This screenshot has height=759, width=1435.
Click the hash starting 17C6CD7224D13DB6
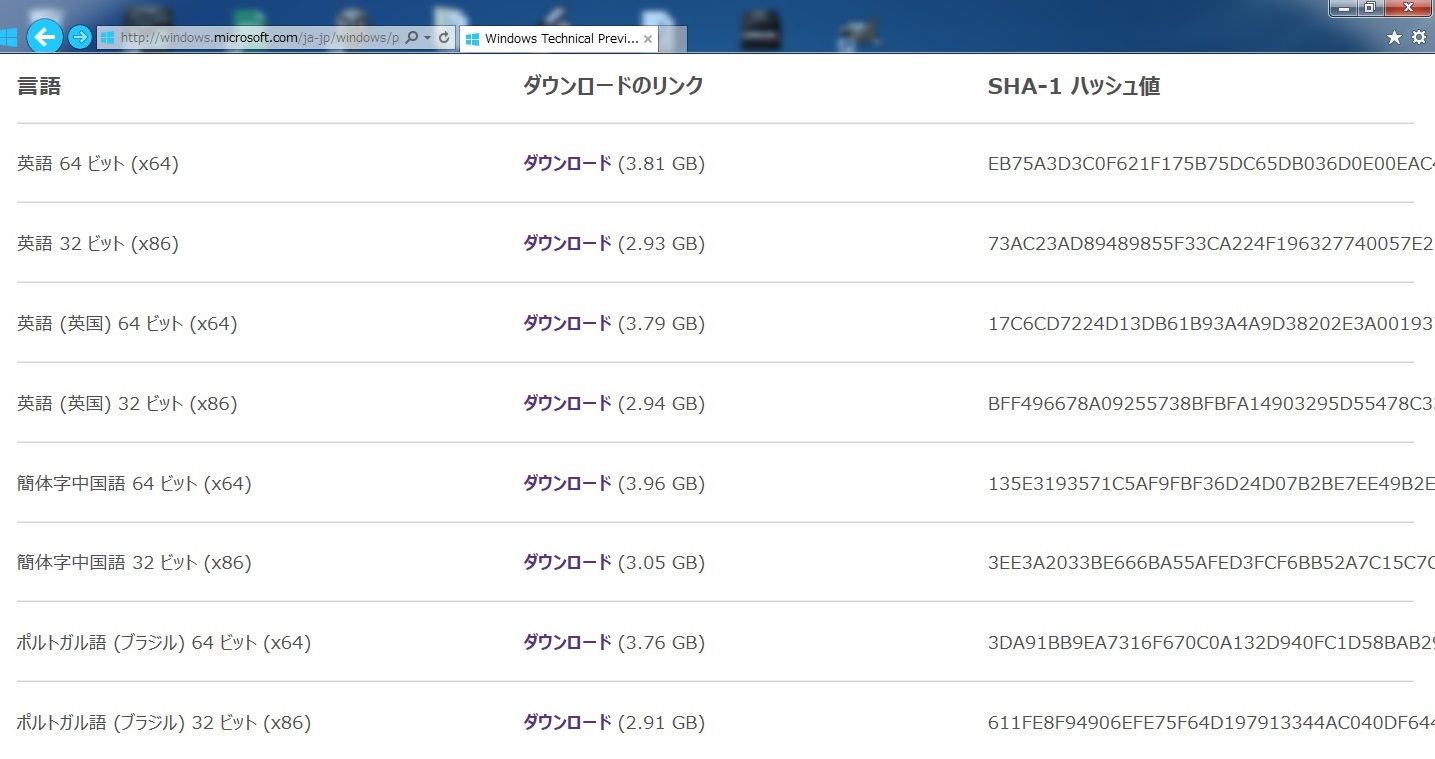[x=1211, y=323]
